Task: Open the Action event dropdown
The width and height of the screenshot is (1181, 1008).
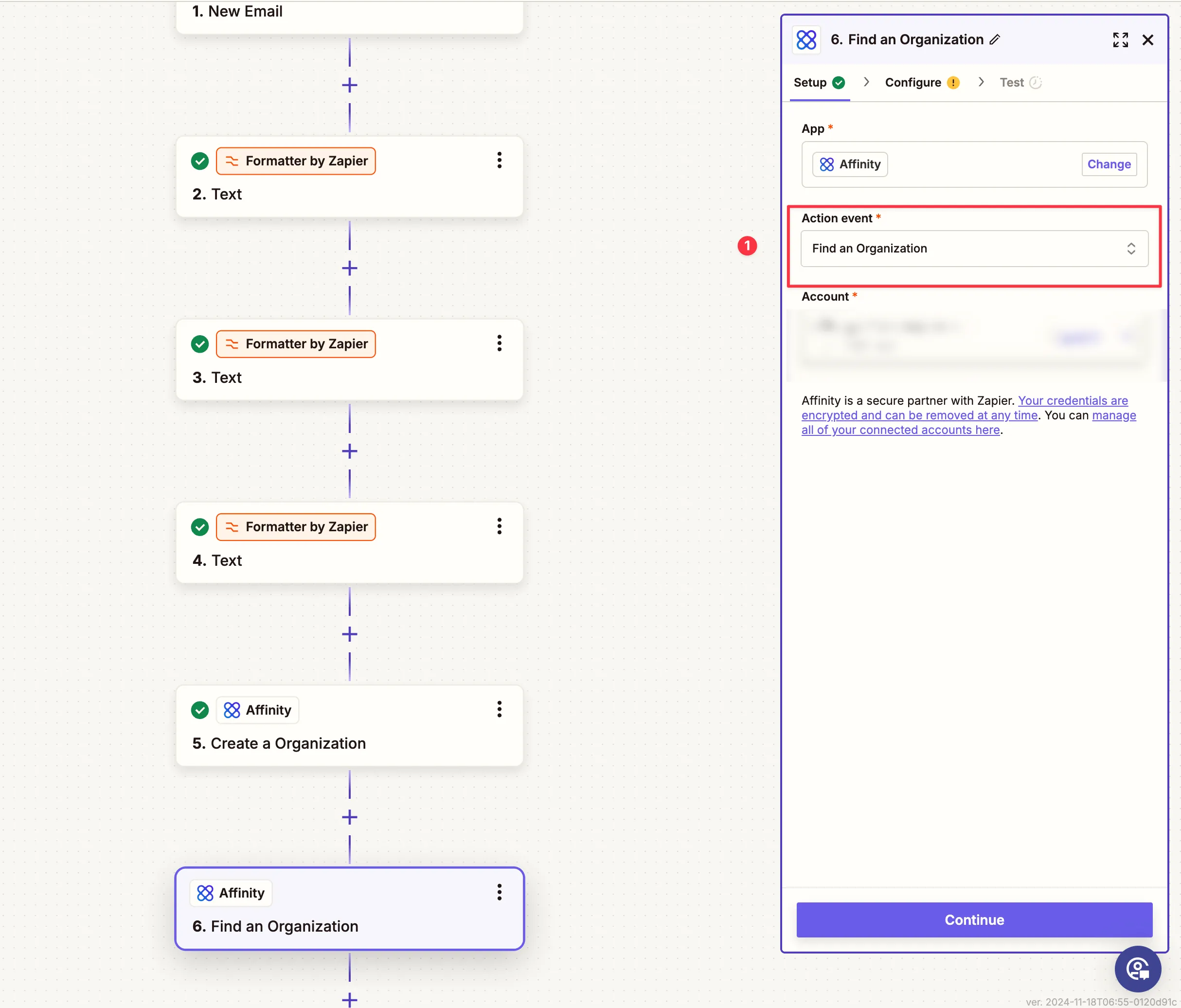Action: (x=974, y=249)
